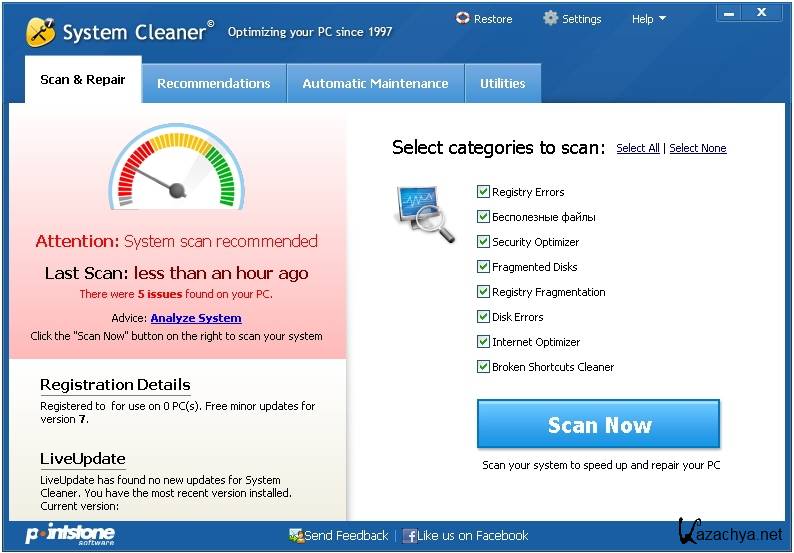Expand the Help dropdown menu
Image resolution: width=794 pixels, height=553 pixels.
tap(648, 19)
